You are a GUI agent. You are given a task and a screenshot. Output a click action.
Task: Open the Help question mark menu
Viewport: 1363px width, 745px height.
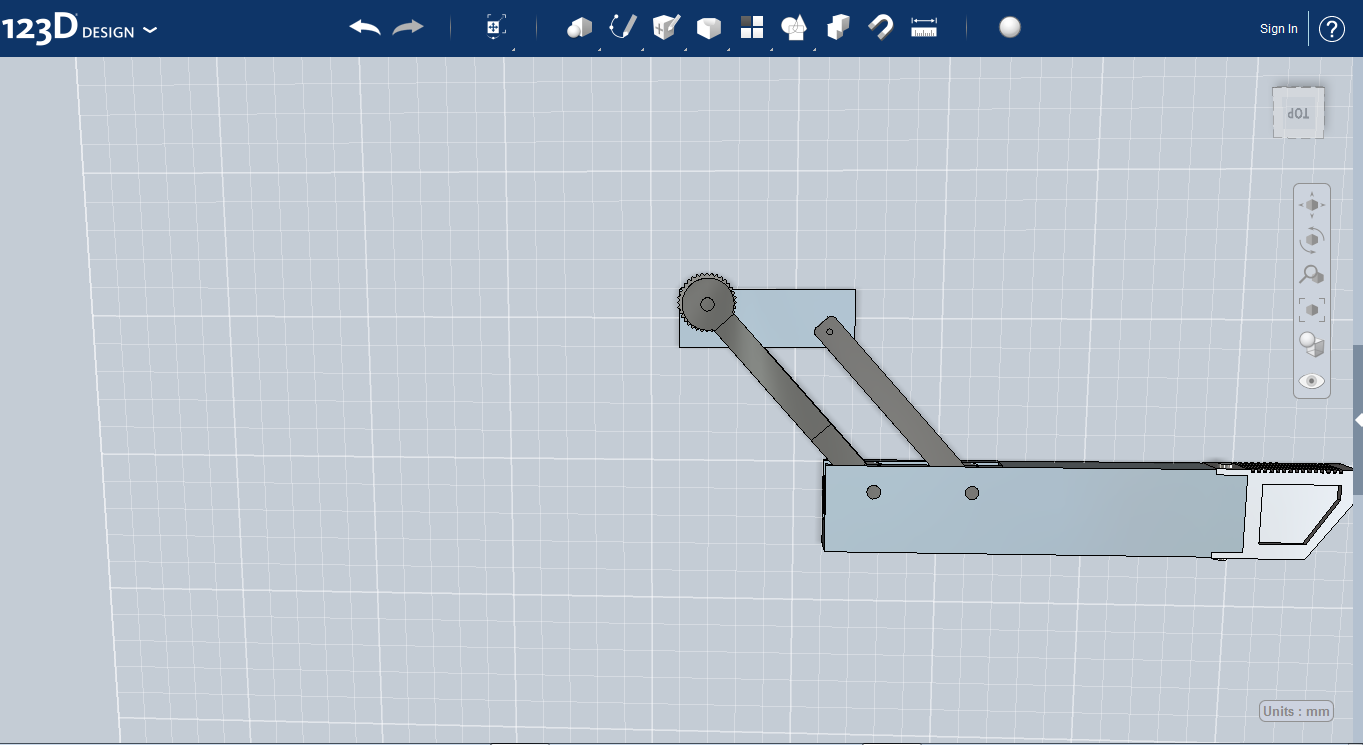point(1332,29)
